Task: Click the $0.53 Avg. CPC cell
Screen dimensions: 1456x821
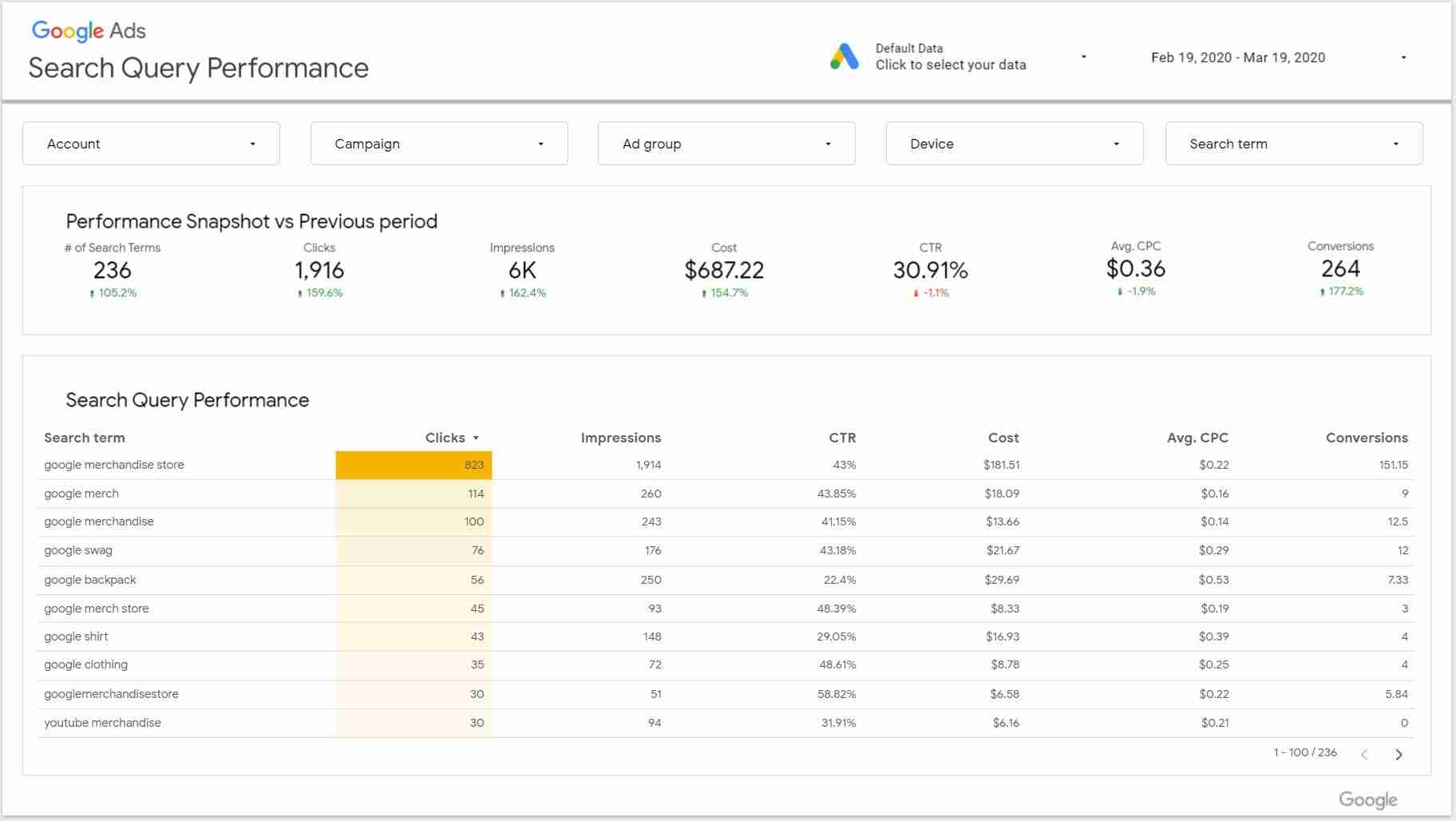Action: coord(1213,580)
